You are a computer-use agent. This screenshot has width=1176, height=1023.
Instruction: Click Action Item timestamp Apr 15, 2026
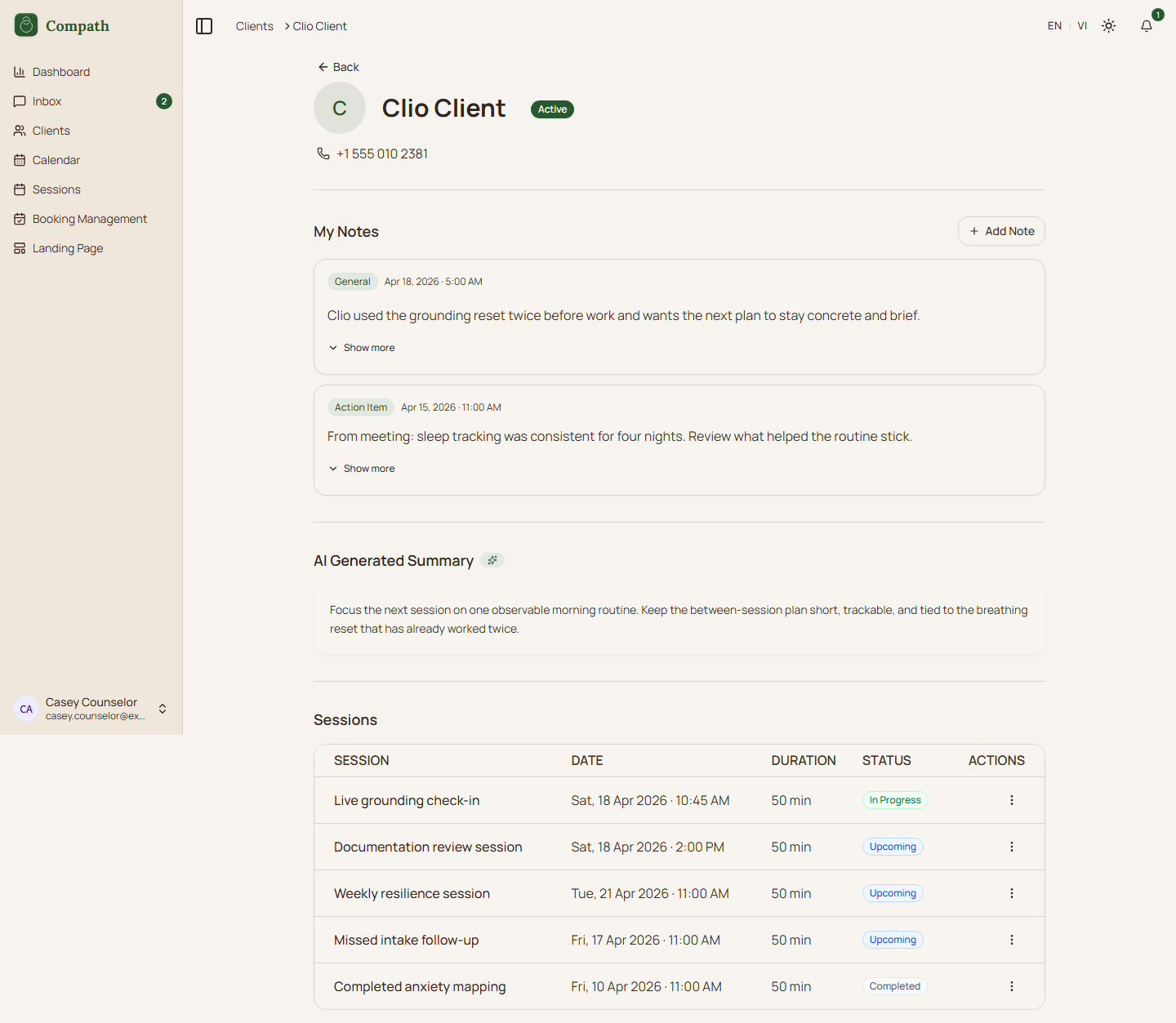click(x=451, y=407)
